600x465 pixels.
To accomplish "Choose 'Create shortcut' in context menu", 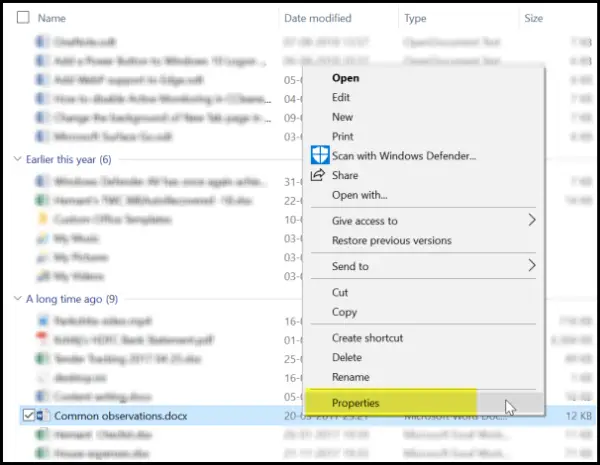I will pyautogui.click(x=367, y=338).
